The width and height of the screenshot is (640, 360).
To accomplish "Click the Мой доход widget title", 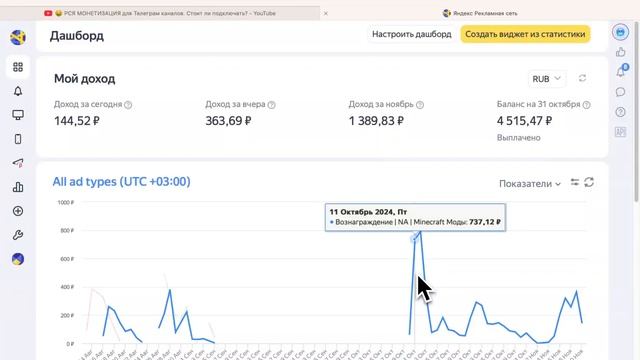I will click(84, 79).
